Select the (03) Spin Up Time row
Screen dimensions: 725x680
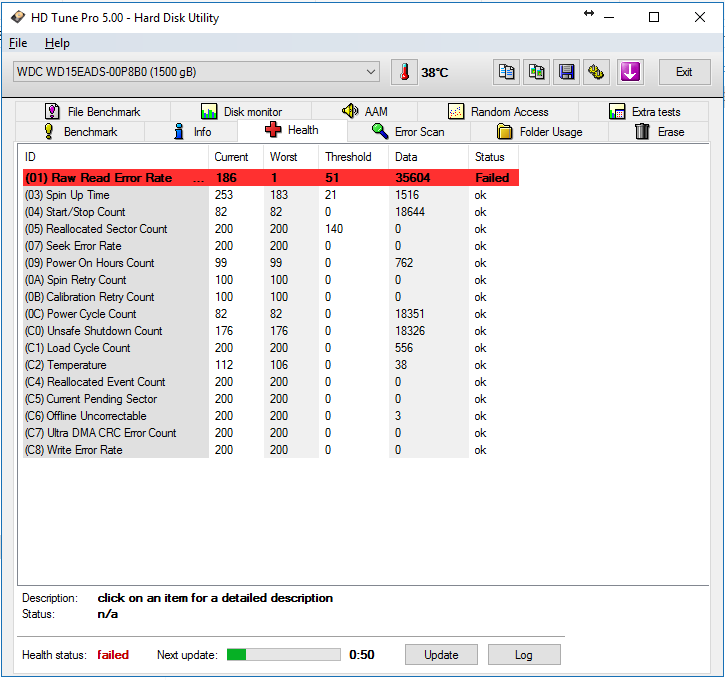point(271,195)
